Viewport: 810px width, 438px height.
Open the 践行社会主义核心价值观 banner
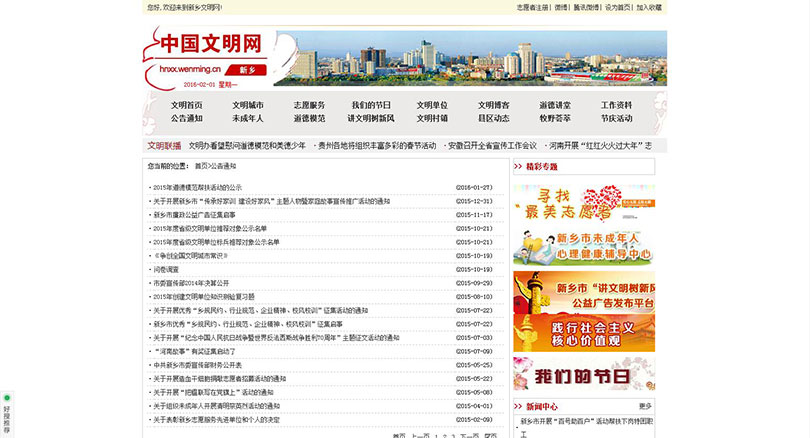(584, 332)
